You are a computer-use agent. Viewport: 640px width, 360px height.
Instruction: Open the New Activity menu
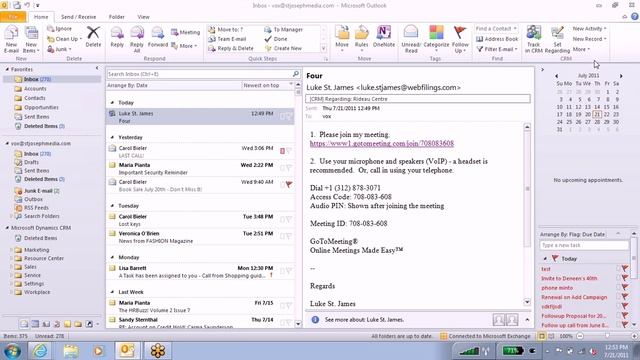[x=589, y=29]
